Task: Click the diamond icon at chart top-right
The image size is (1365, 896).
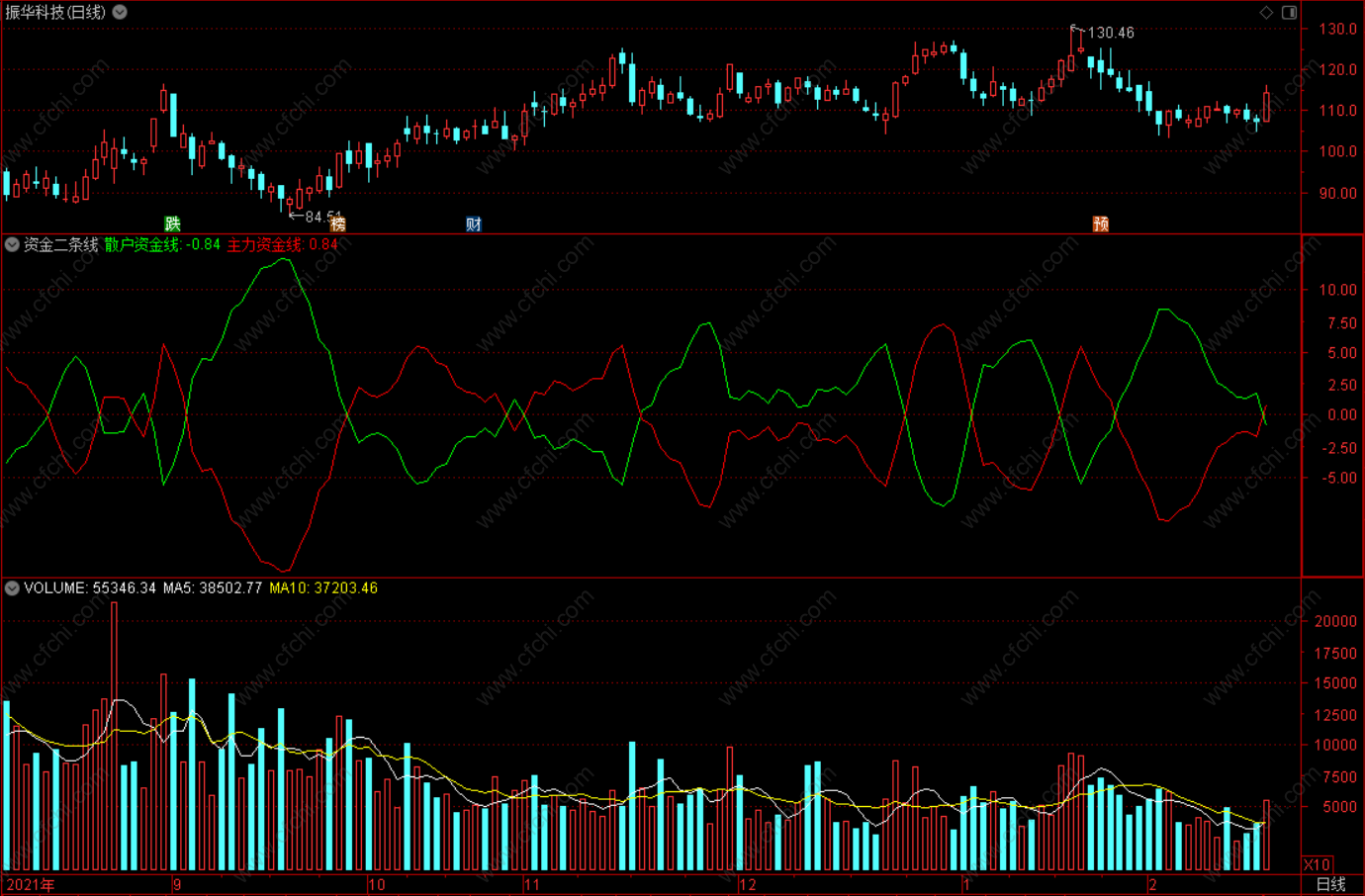Action: 1266,12
